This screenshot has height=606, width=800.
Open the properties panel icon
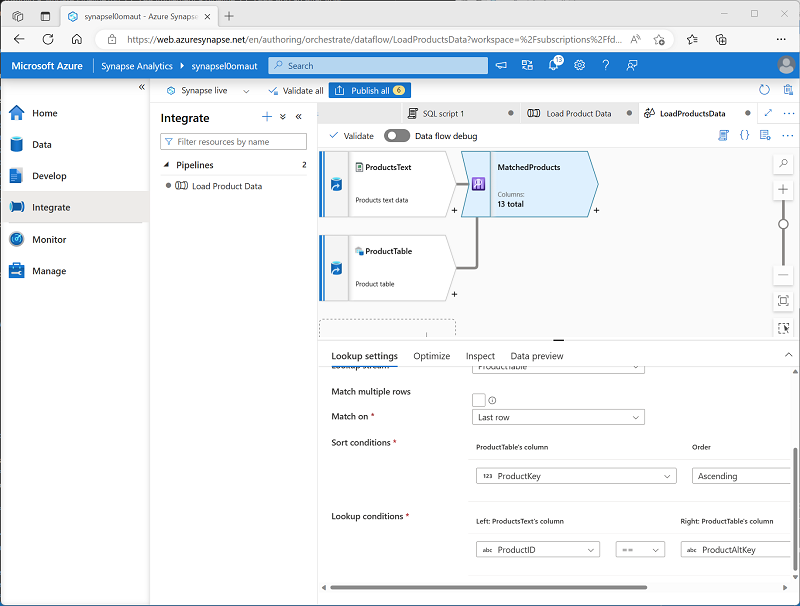(765, 135)
